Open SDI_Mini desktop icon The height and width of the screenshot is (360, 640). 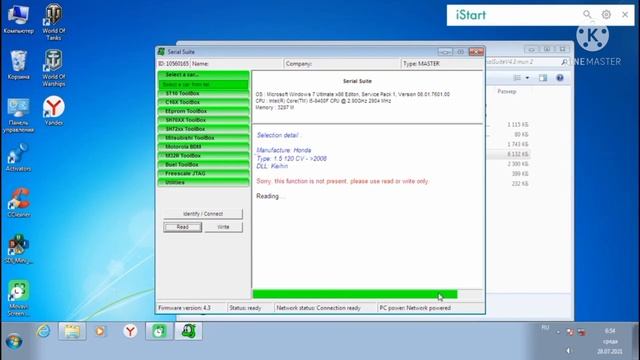pos(18,249)
